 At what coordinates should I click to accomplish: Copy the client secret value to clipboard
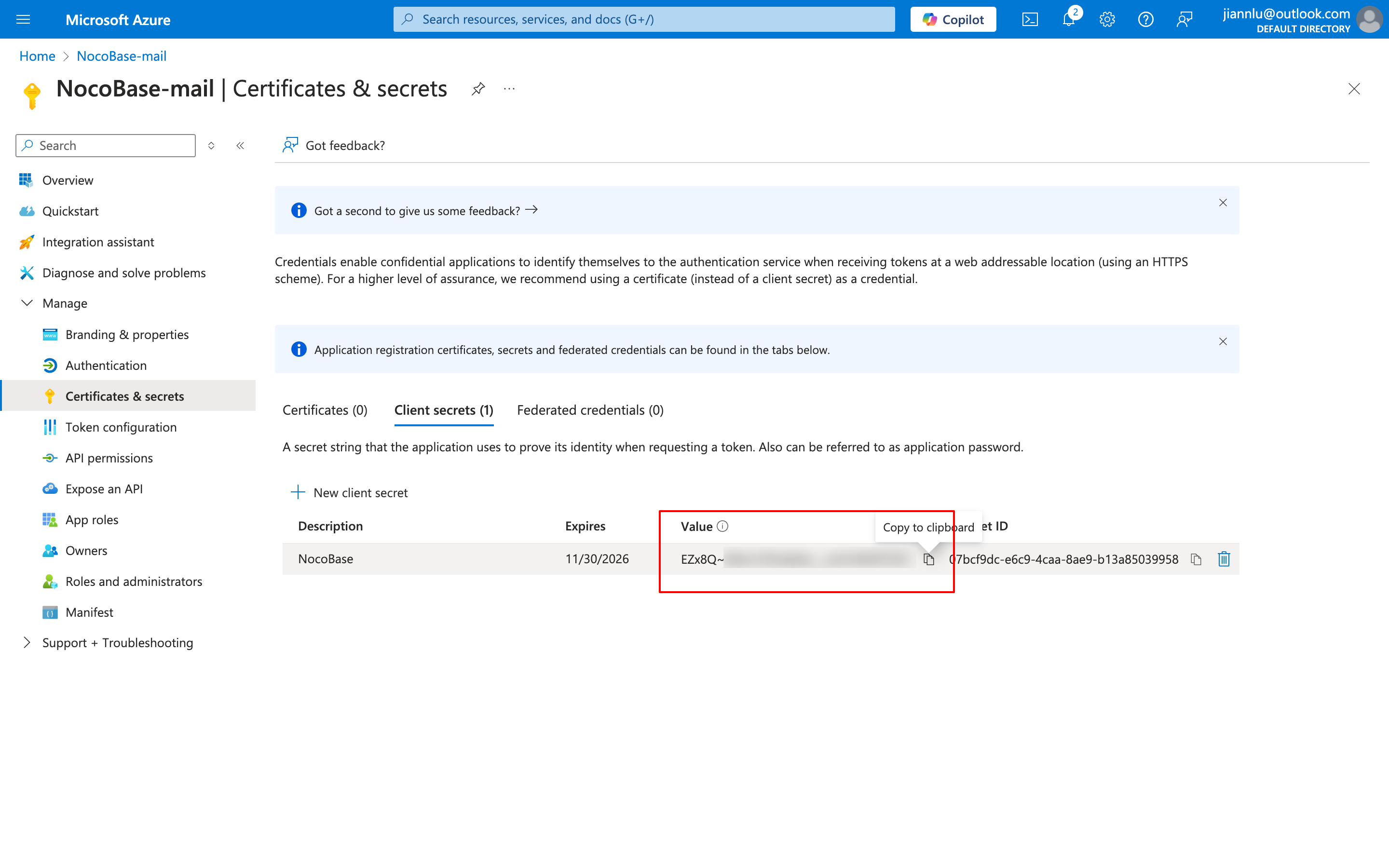(x=928, y=559)
